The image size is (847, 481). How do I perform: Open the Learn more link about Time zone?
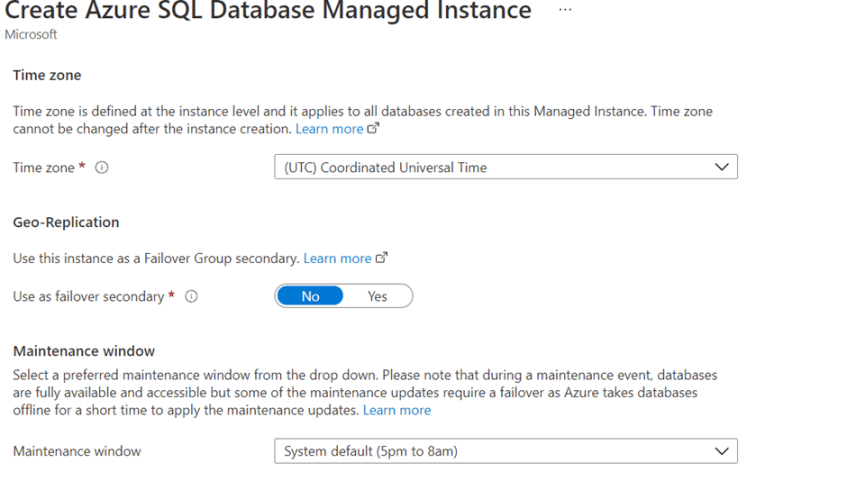tap(329, 129)
